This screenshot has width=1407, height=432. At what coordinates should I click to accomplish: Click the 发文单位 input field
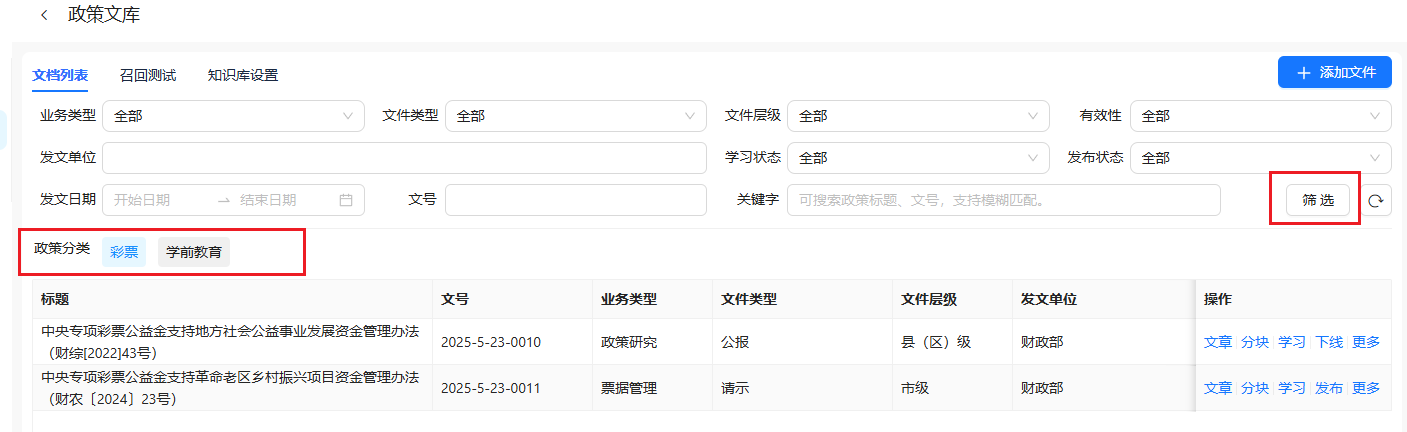tap(404, 158)
